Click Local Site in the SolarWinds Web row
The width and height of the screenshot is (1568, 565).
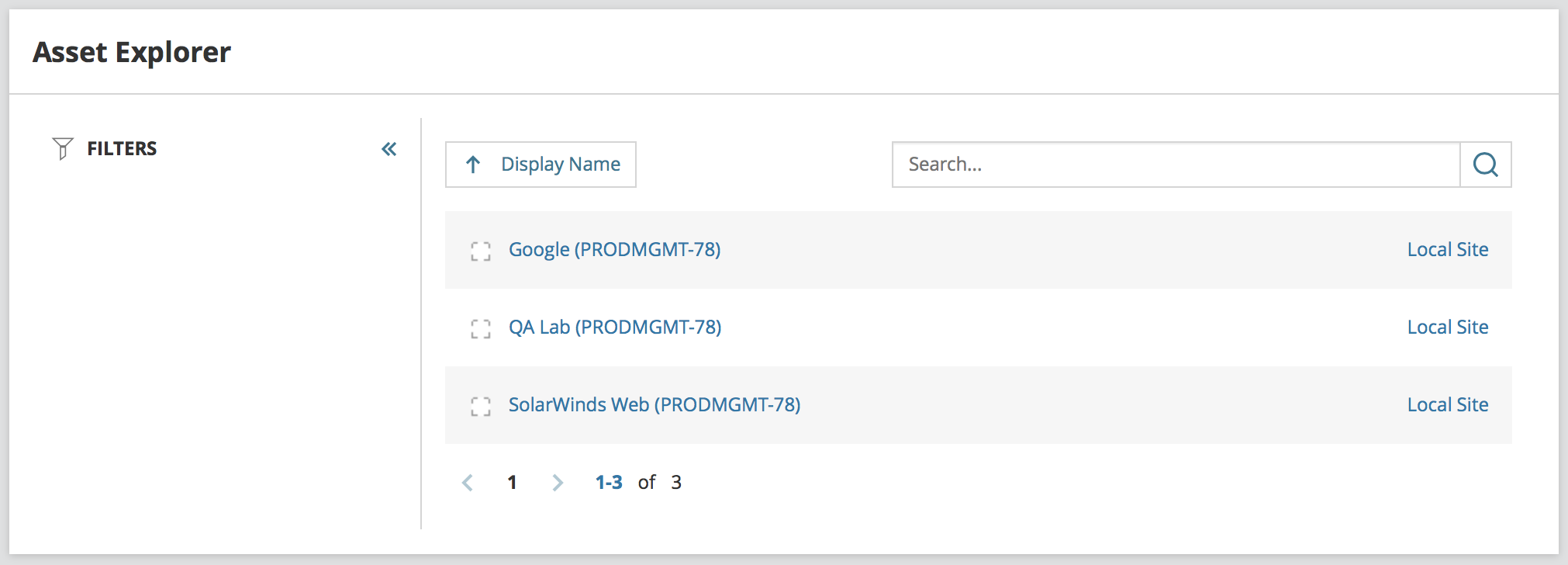[x=1447, y=405]
